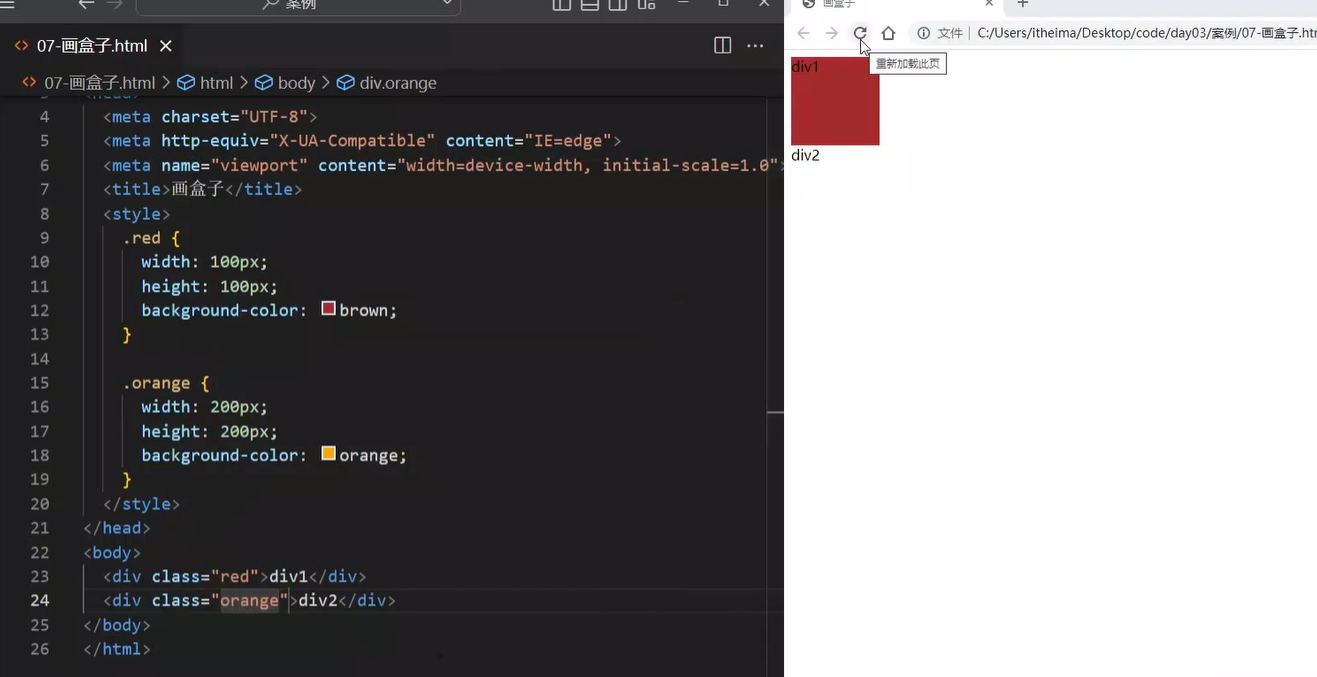Expand the html breadcrumb item

[216, 83]
